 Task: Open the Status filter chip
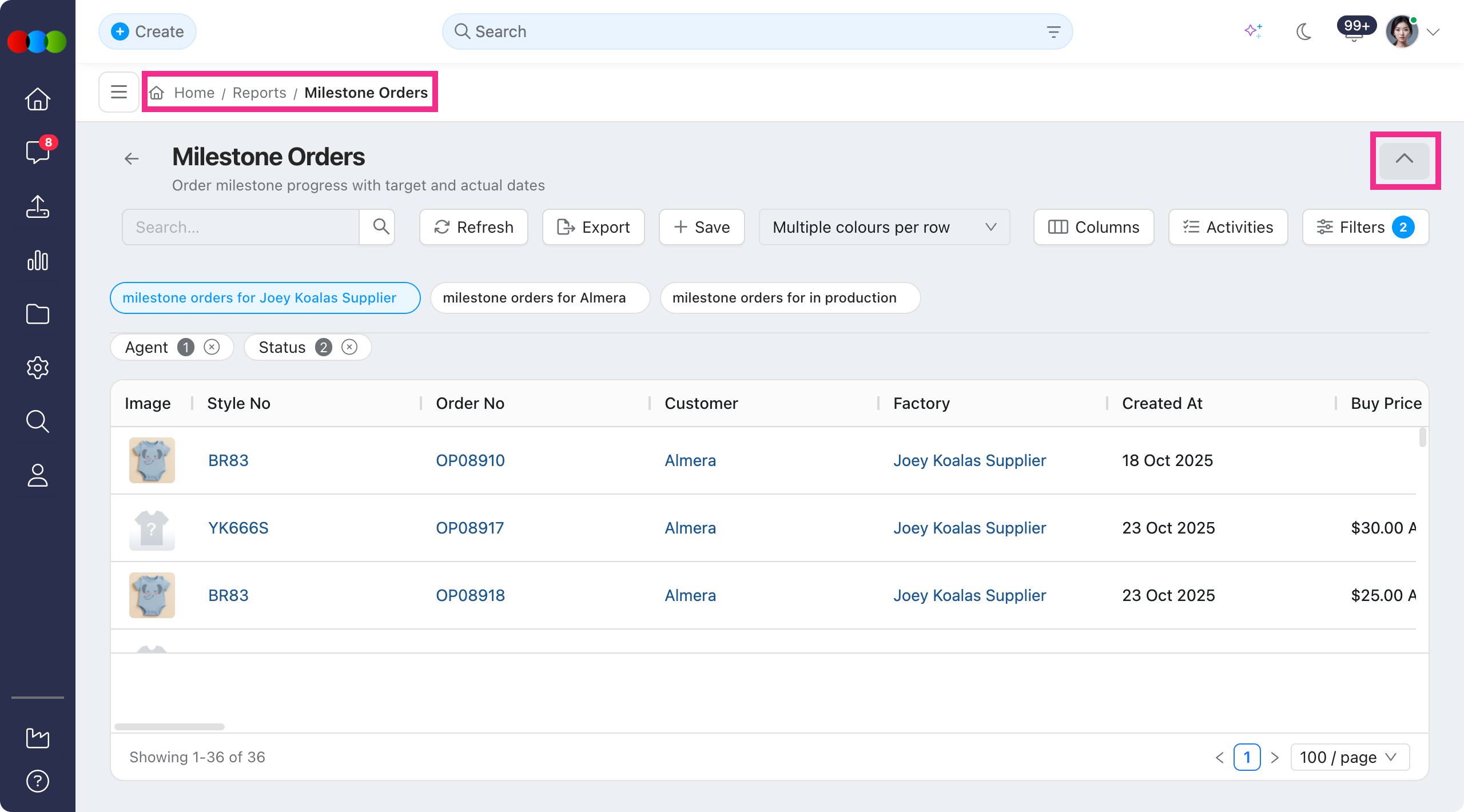click(x=308, y=347)
